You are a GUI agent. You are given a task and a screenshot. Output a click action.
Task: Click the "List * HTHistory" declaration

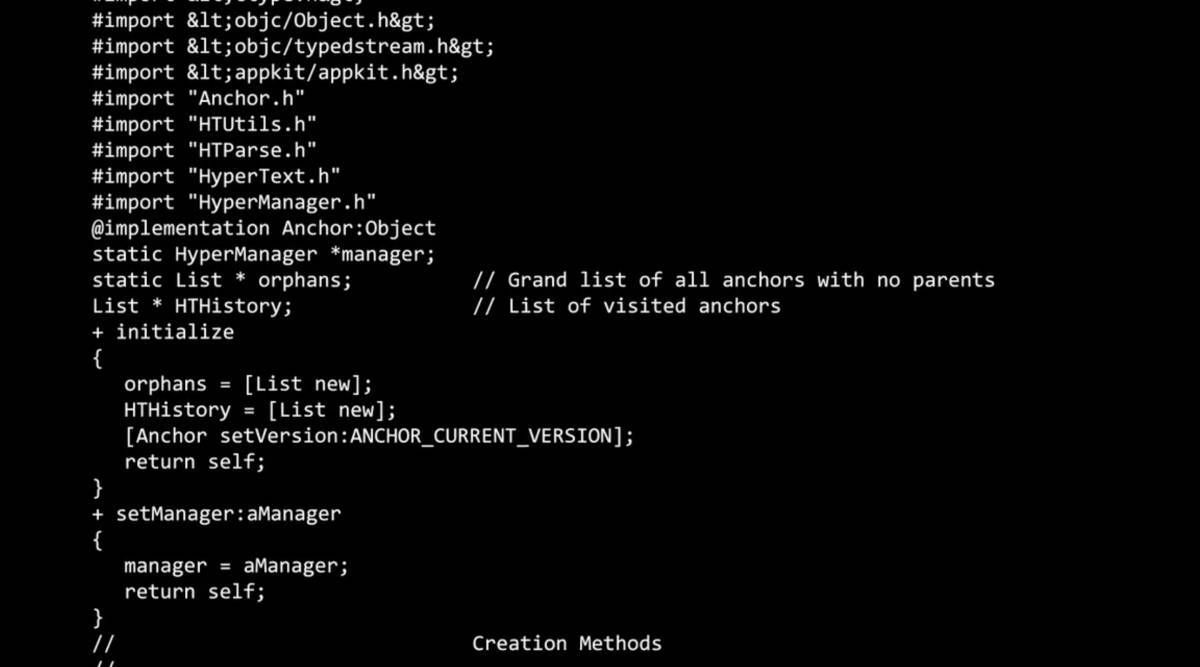(x=192, y=306)
